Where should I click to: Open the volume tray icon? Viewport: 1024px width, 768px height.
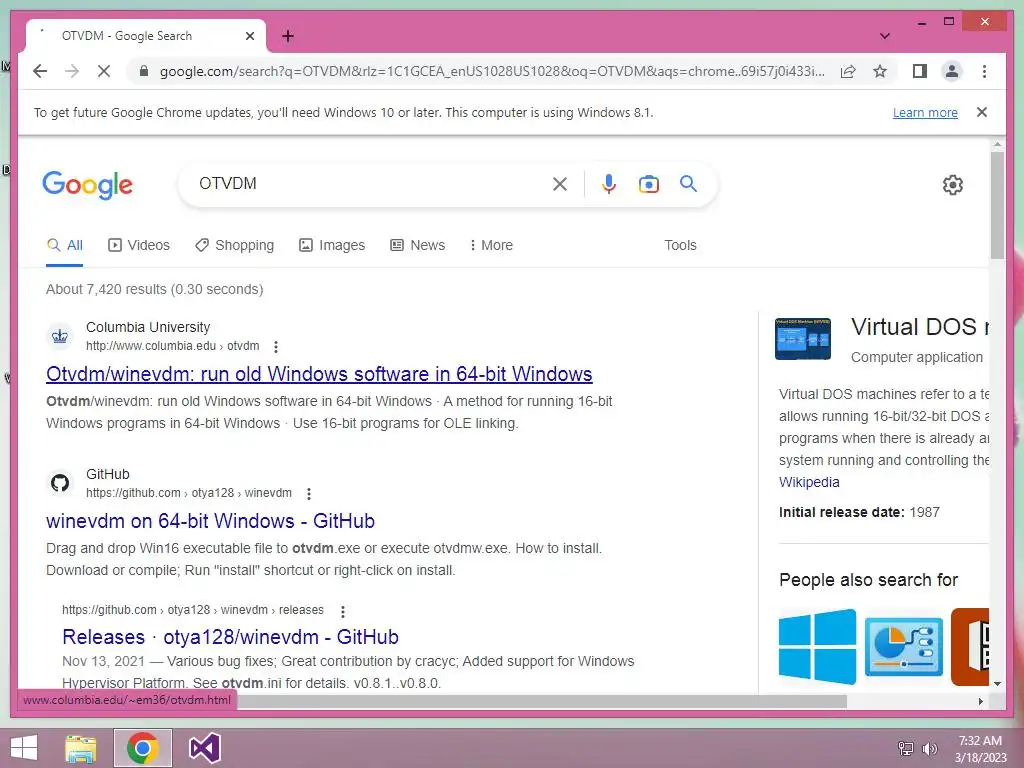click(929, 748)
